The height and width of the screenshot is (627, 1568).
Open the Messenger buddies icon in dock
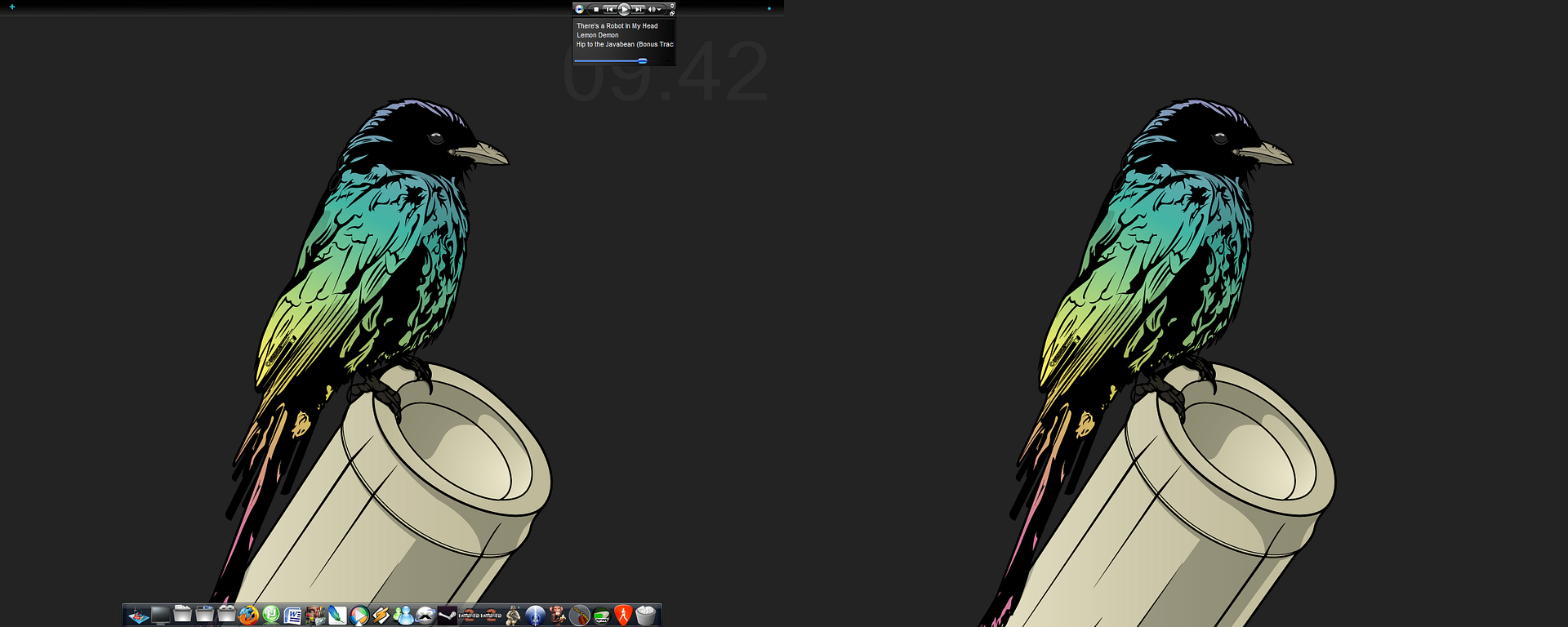point(403,615)
